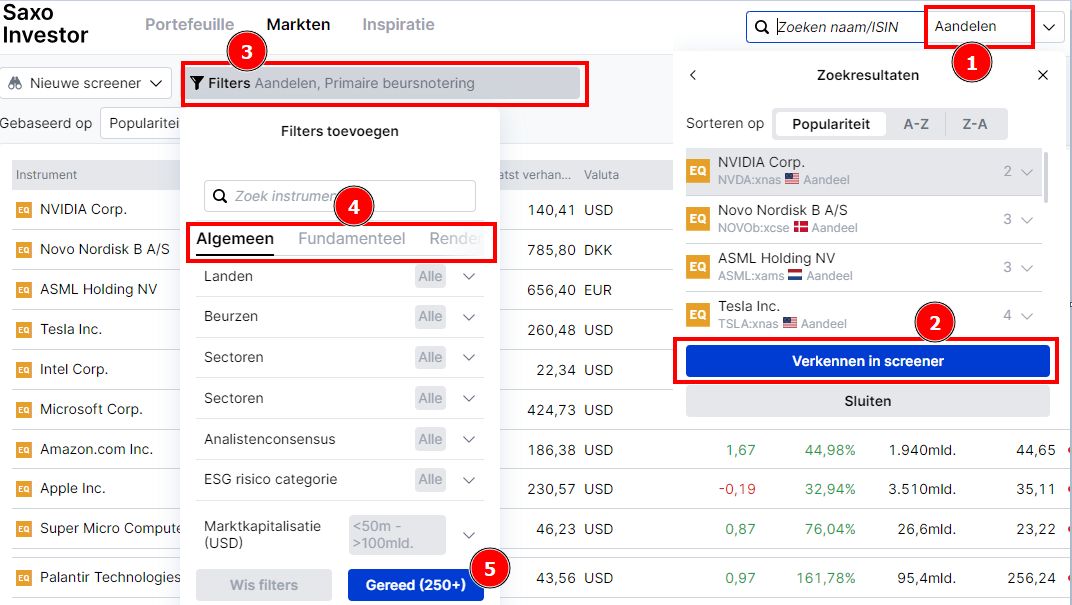The height and width of the screenshot is (605, 1072).
Task: Close the Zoekresultaten panel
Action: click(1043, 75)
